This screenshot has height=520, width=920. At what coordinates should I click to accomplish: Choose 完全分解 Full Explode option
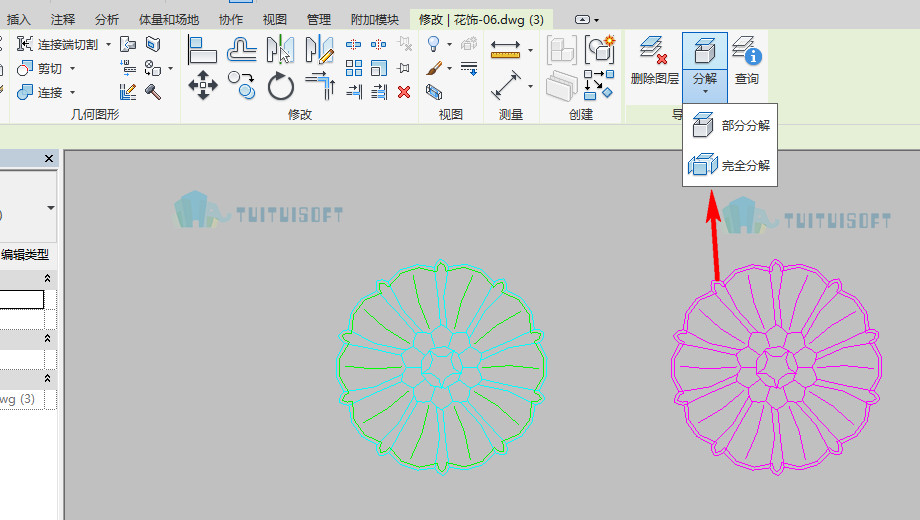[730, 166]
